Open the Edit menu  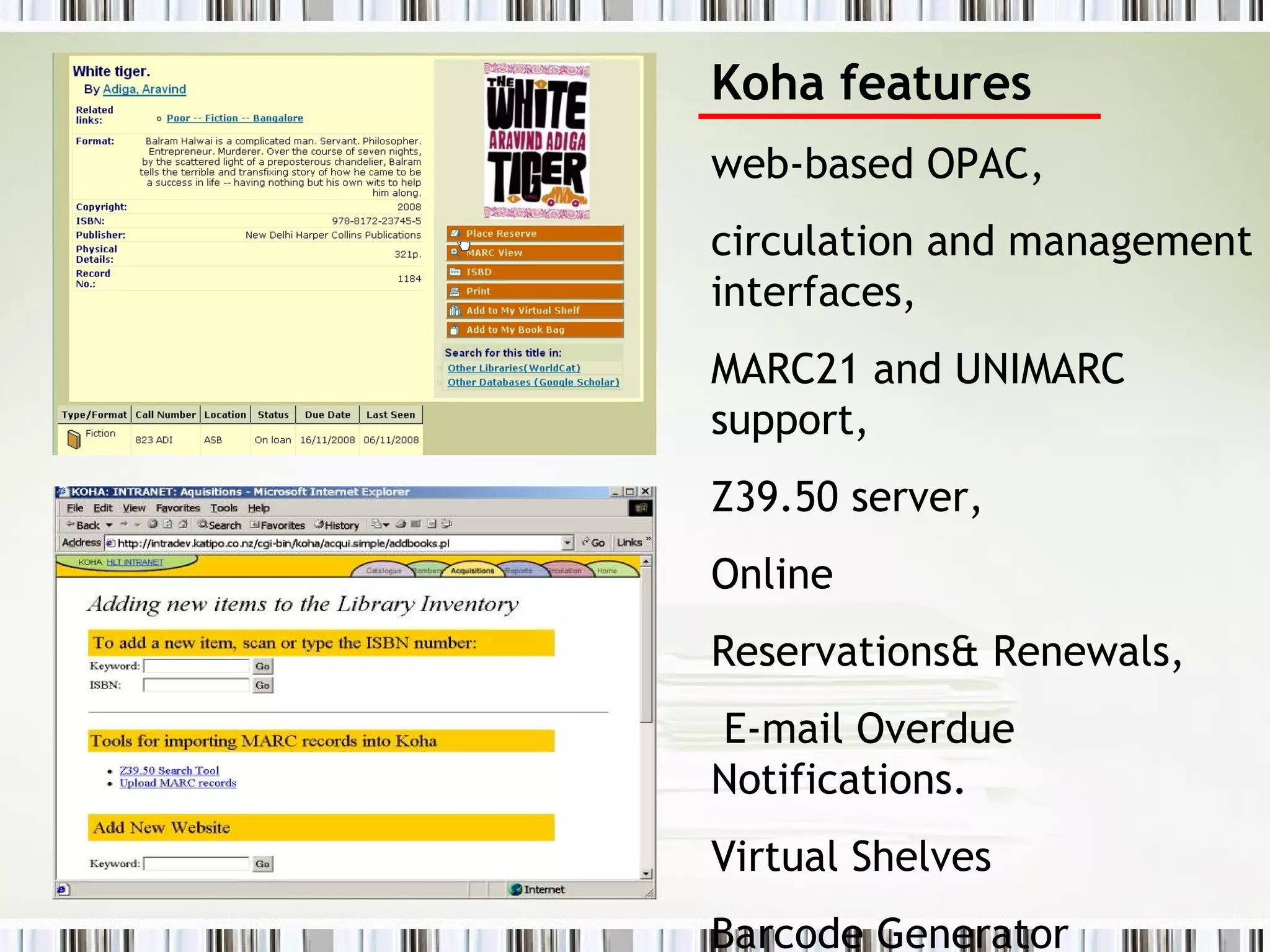(x=103, y=508)
